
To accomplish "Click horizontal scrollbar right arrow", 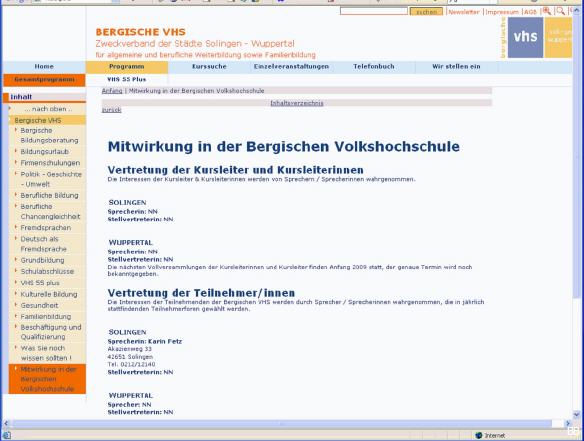I will [568, 423].
